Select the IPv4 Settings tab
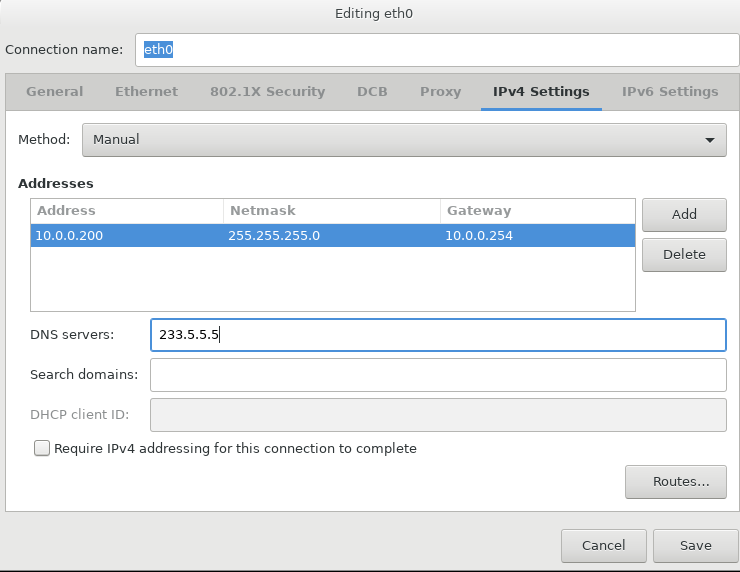 (541, 92)
